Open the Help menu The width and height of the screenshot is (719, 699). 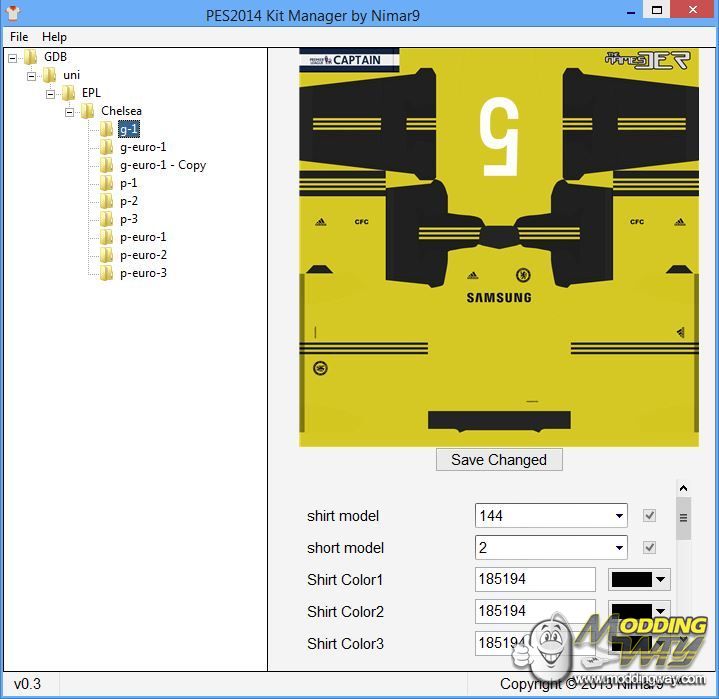(54, 37)
